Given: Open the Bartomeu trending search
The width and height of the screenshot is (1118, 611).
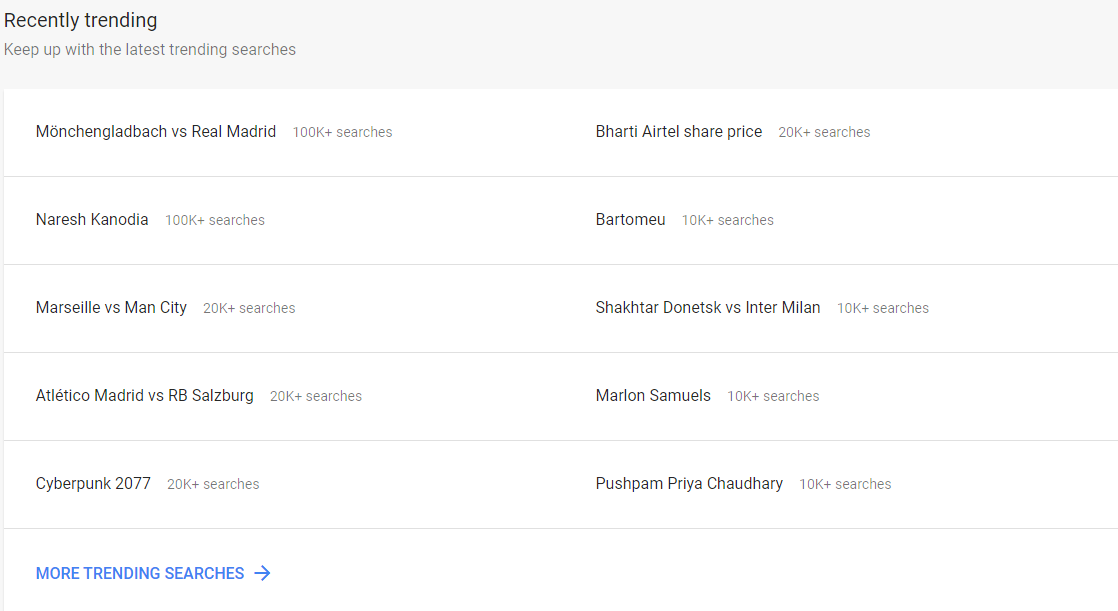Looking at the screenshot, I should pos(630,220).
